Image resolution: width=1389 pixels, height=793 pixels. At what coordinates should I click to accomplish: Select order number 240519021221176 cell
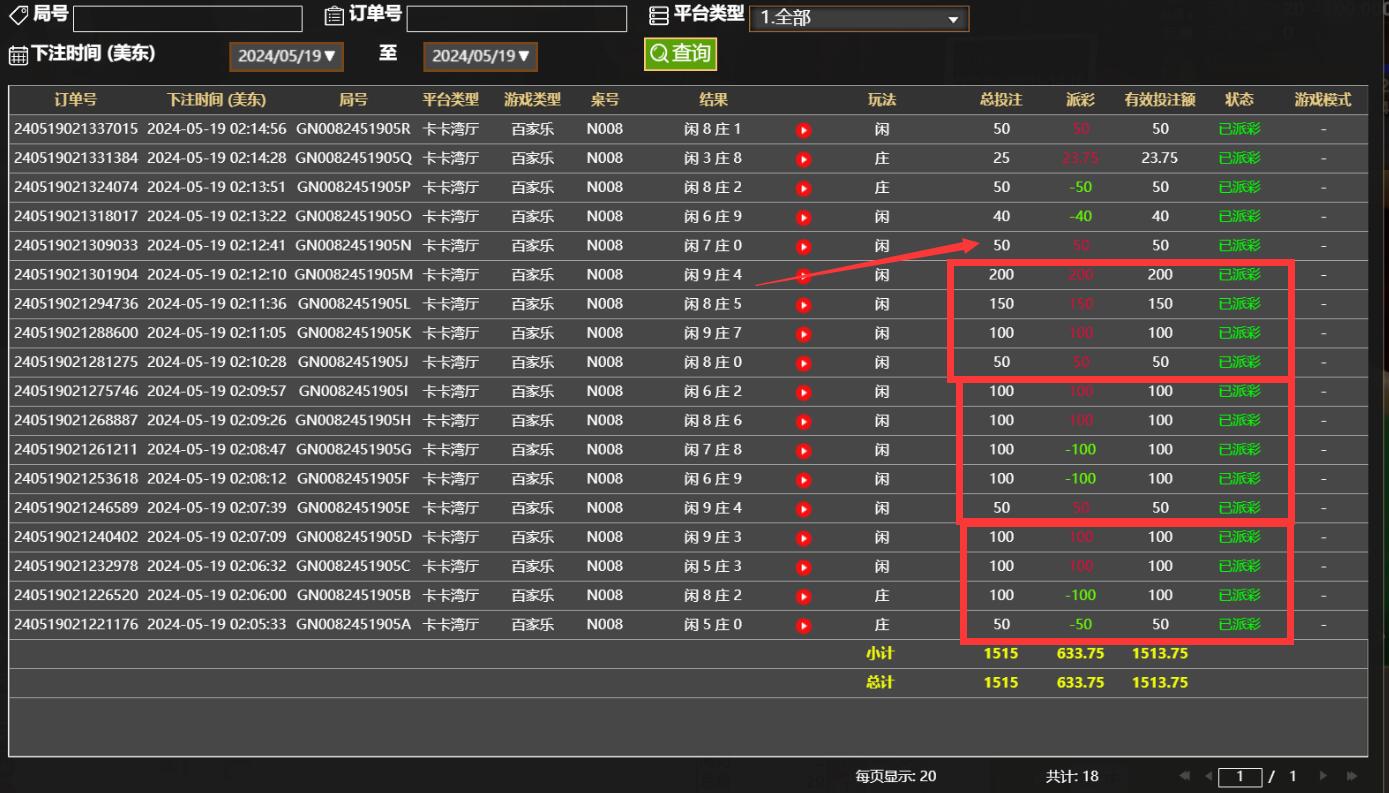pyautogui.click(x=76, y=625)
